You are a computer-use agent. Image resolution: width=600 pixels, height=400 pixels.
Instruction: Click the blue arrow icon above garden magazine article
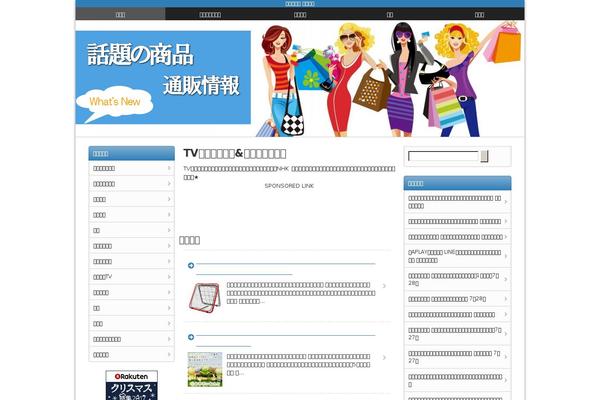coord(191,337)
